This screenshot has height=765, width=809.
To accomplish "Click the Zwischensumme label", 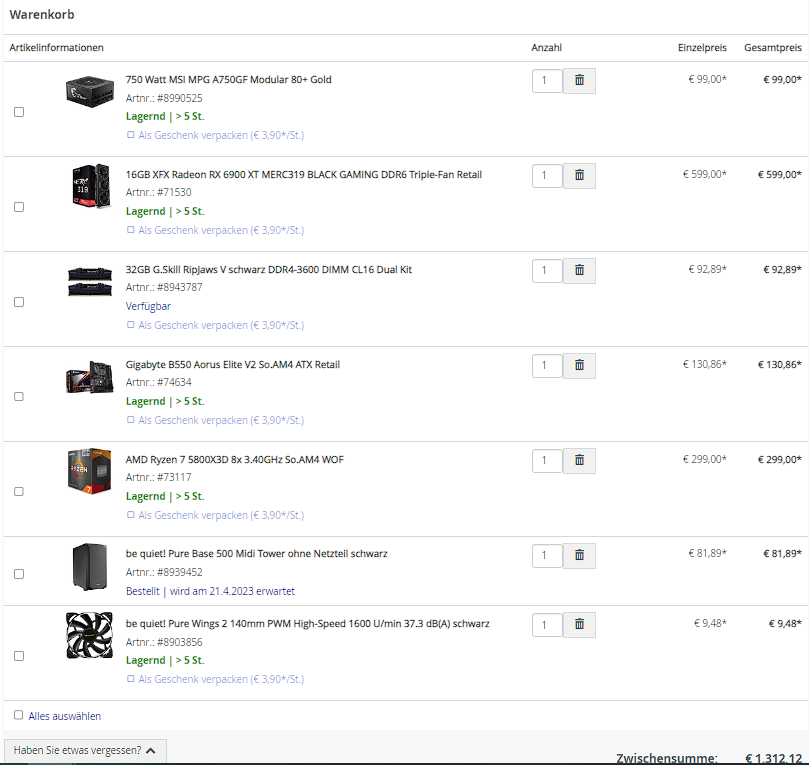I will click(x=667, y=758).
